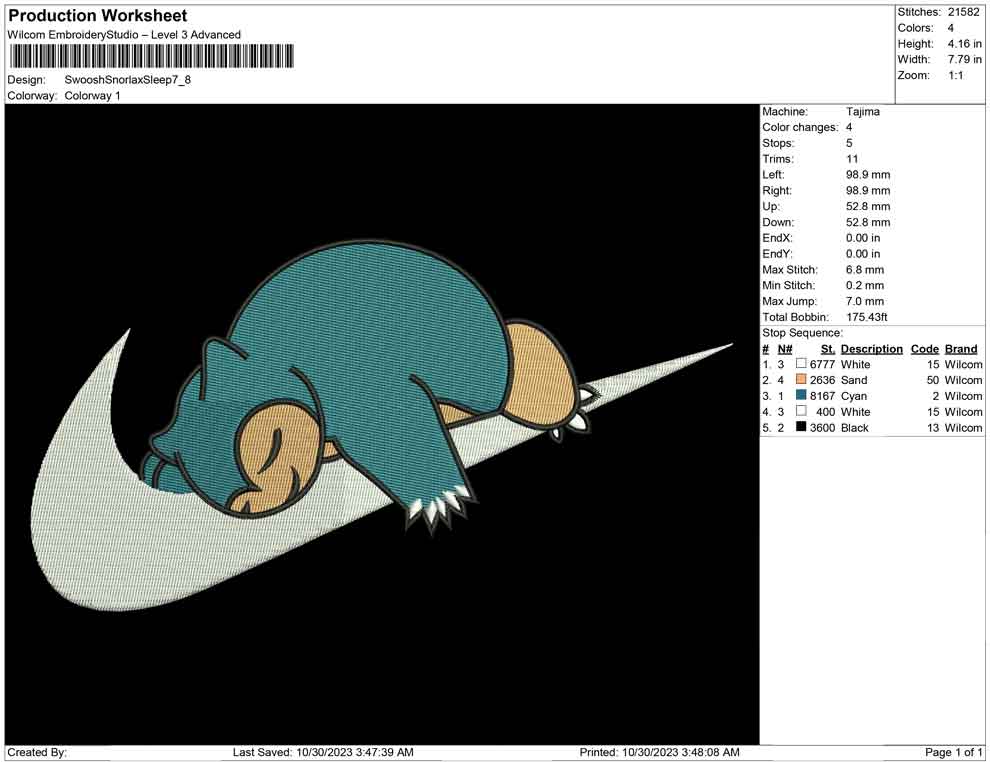Select the Cyan thread color swatch
The image size is (990, 762).
click(801, 396)
